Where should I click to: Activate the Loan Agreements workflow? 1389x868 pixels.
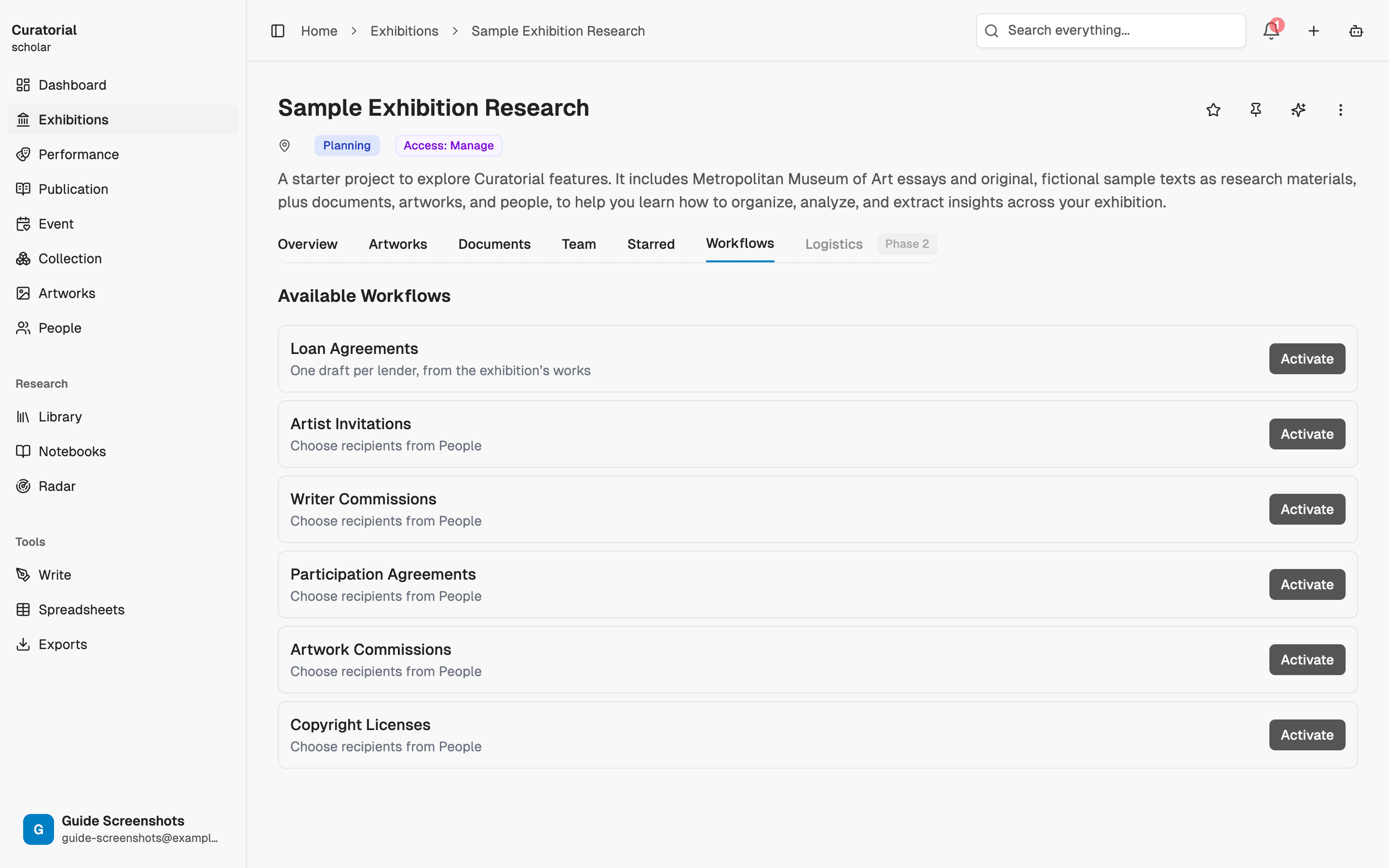(1307, 359)
